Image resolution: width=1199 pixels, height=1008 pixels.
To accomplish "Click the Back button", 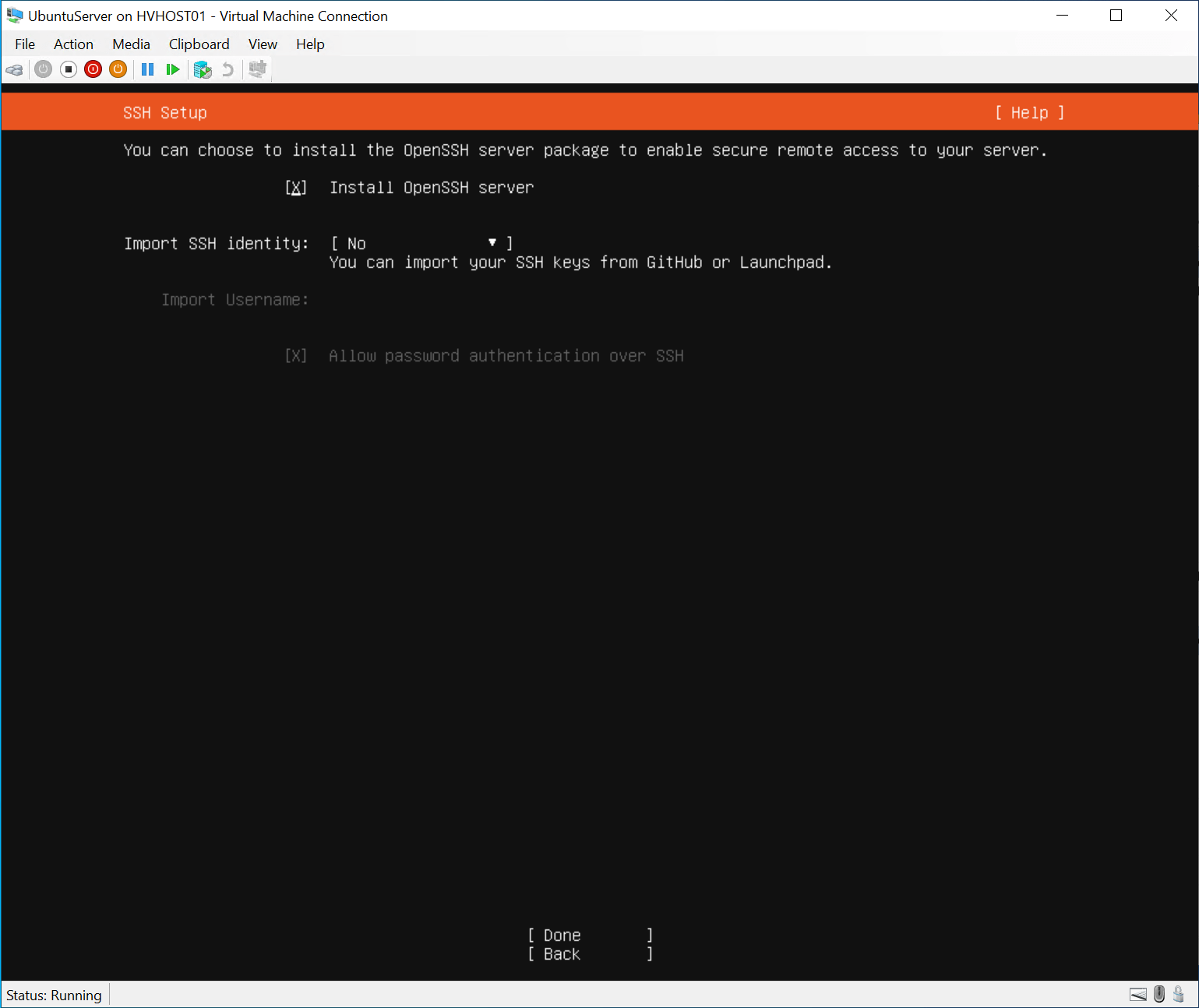I will tap(591, 954).
